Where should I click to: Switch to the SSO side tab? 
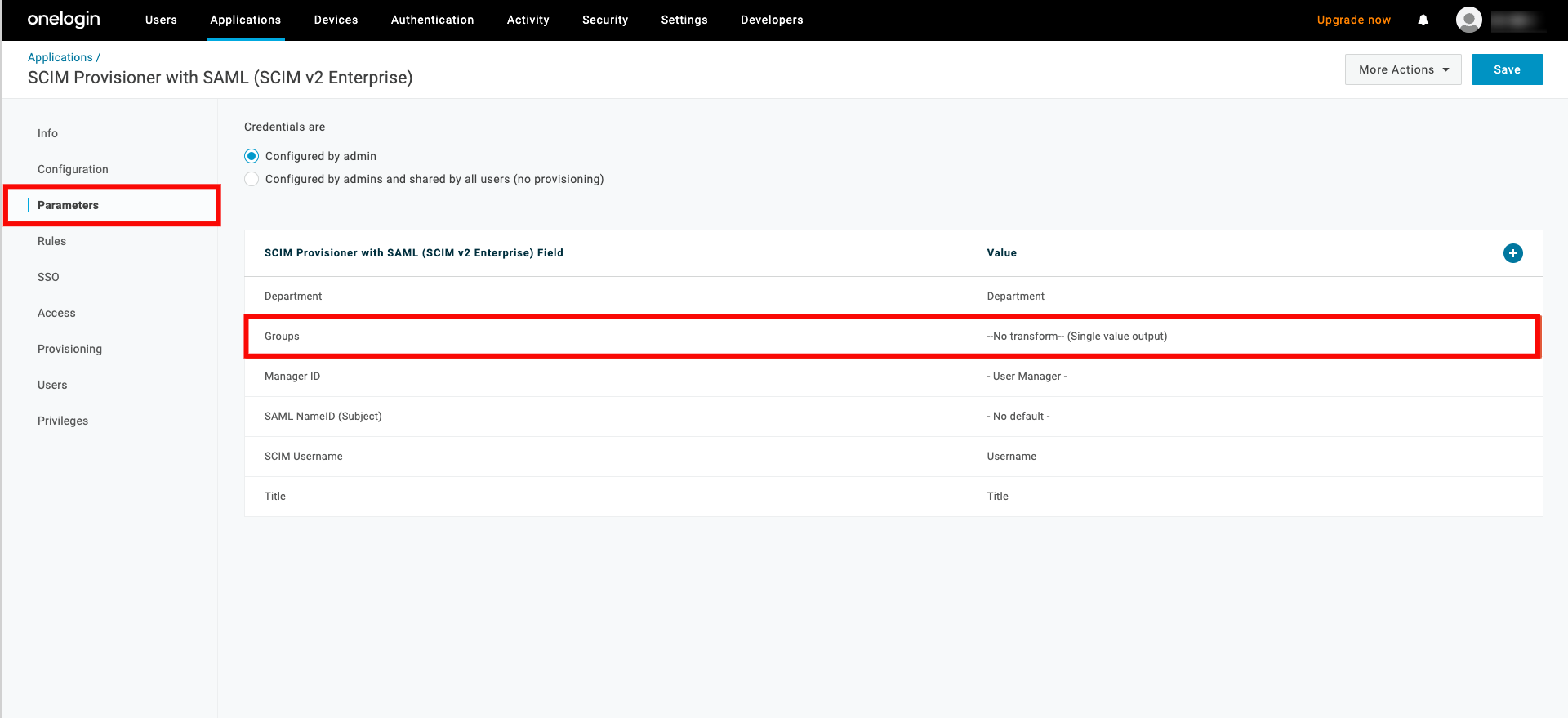click(48, 277)
